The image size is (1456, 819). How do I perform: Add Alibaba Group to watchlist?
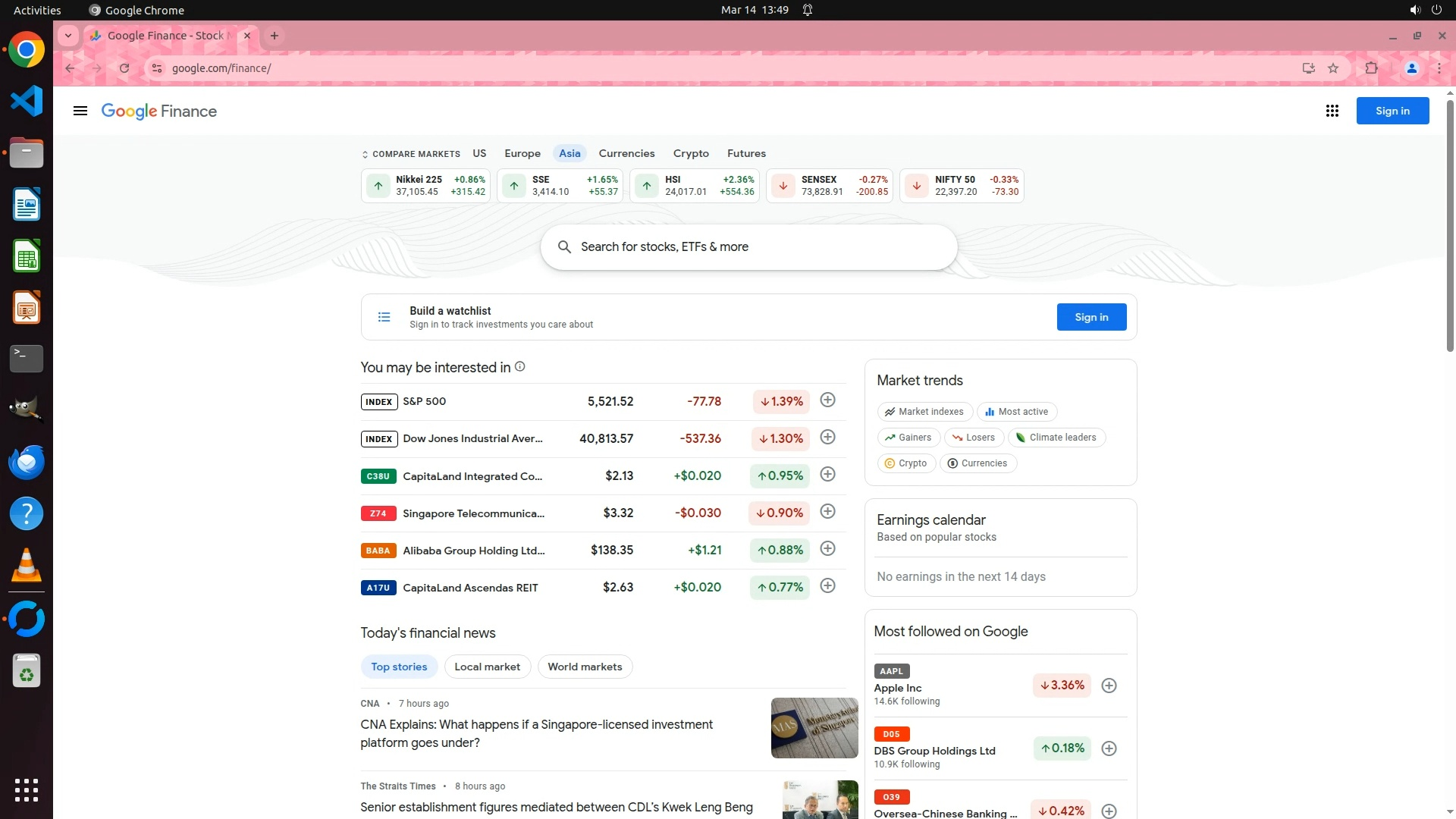(x=827, y=549)
